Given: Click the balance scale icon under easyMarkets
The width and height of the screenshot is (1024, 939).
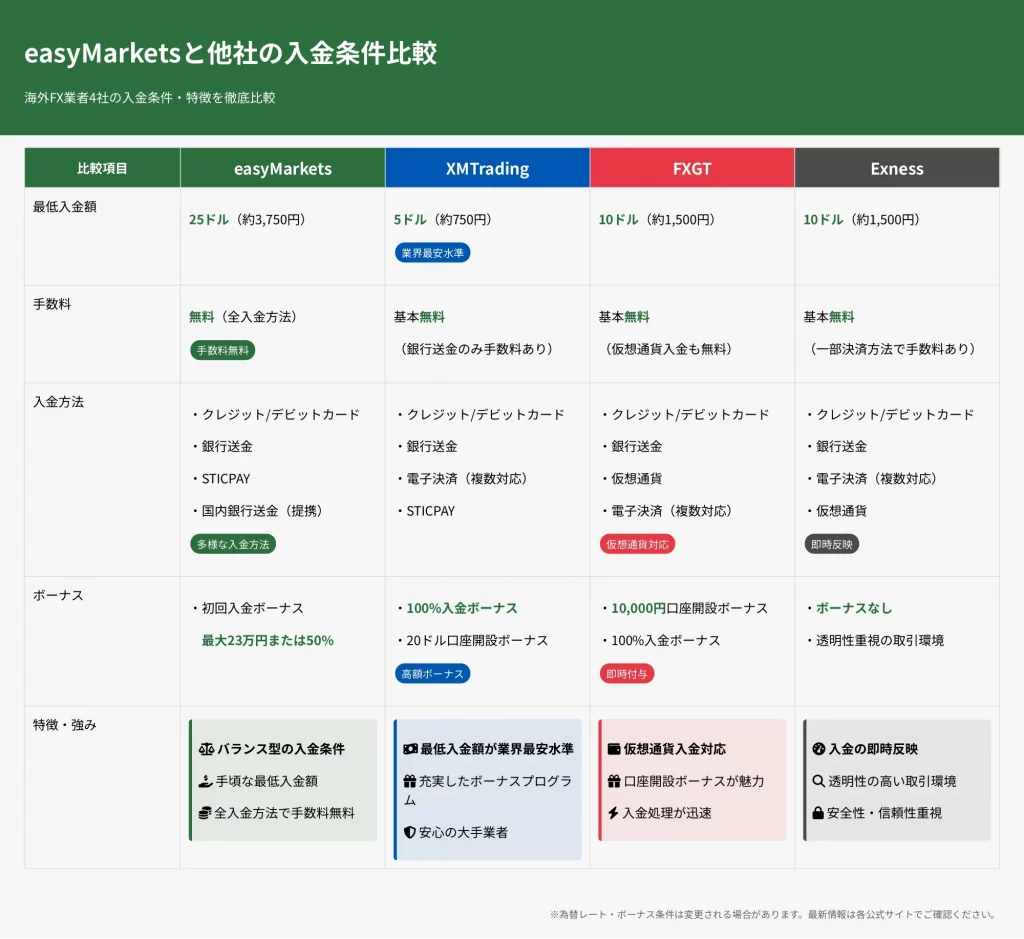Looking at the screenshot, I should pyautogui.click(x=207, y=749).
